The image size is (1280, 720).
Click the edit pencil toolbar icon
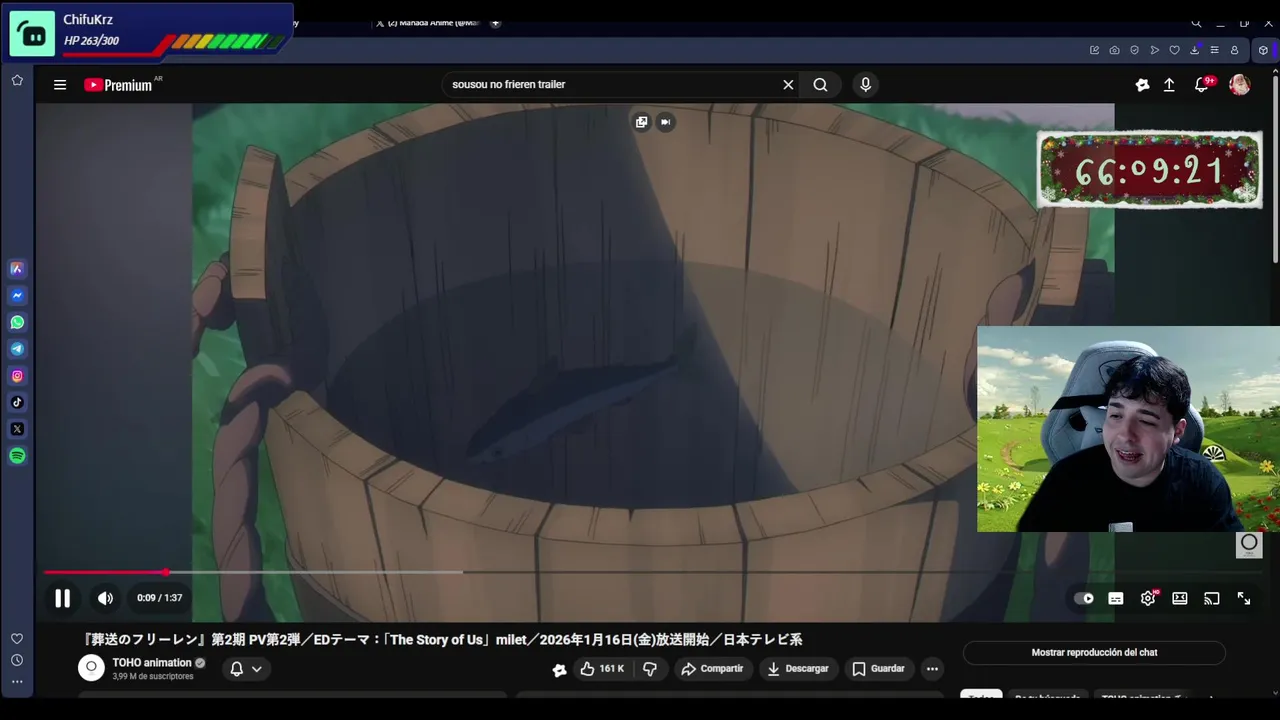(1094, 50)
